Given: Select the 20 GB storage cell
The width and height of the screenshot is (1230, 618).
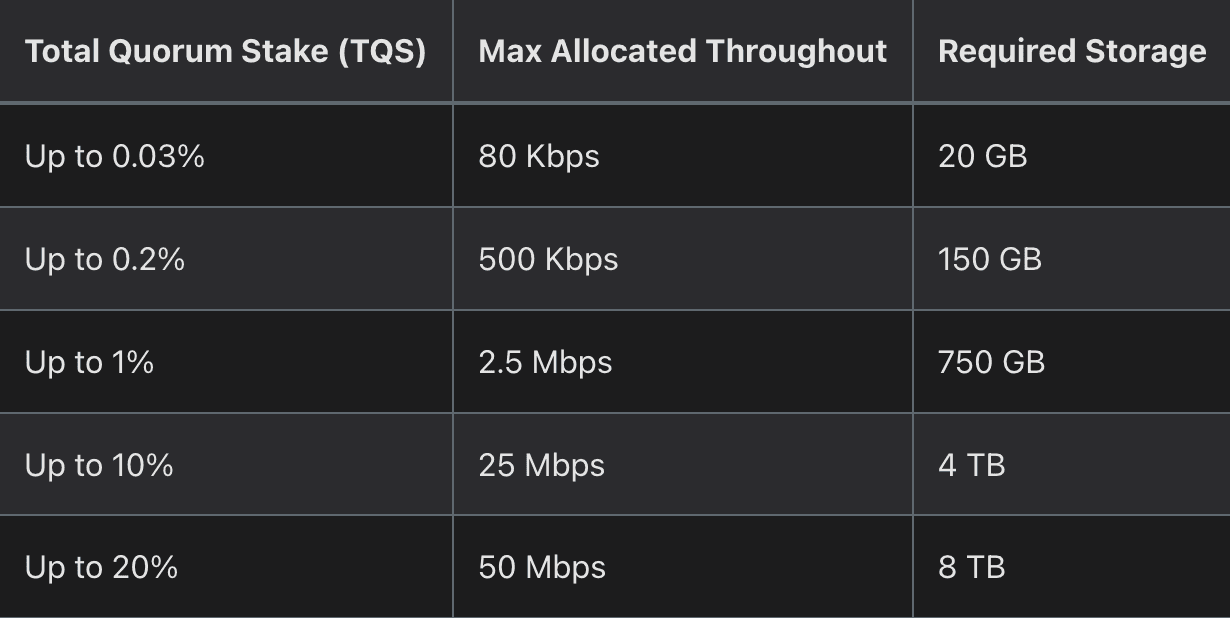Looking at the screenshot, I should click(x=982, y=156).
